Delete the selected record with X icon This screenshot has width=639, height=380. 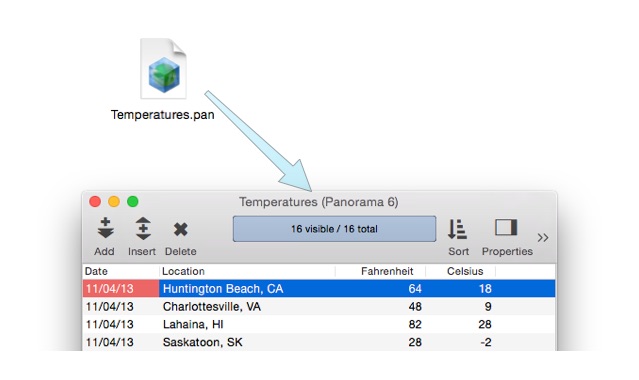(x=181, y=229)
